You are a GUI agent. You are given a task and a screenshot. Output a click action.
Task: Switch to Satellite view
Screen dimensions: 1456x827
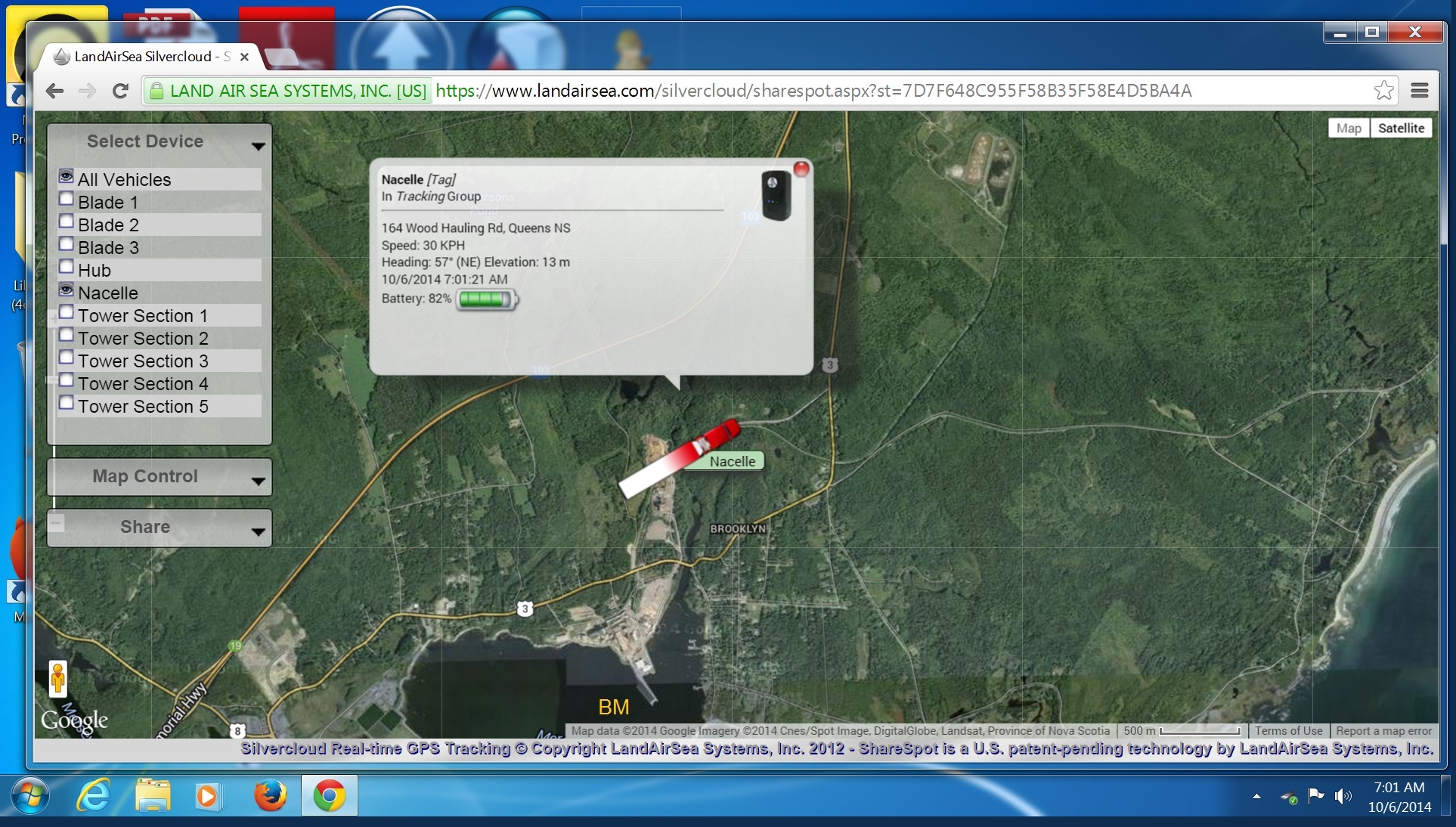click(1401, 129)
